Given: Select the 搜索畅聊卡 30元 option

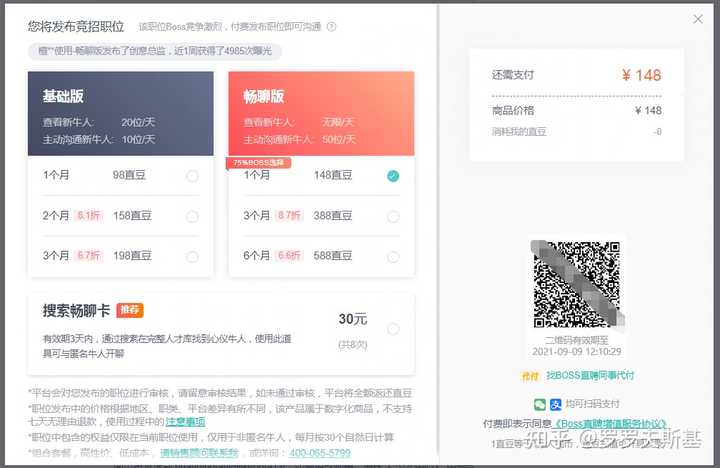Looking at the screenshot, I should click(x=393, y=329).
